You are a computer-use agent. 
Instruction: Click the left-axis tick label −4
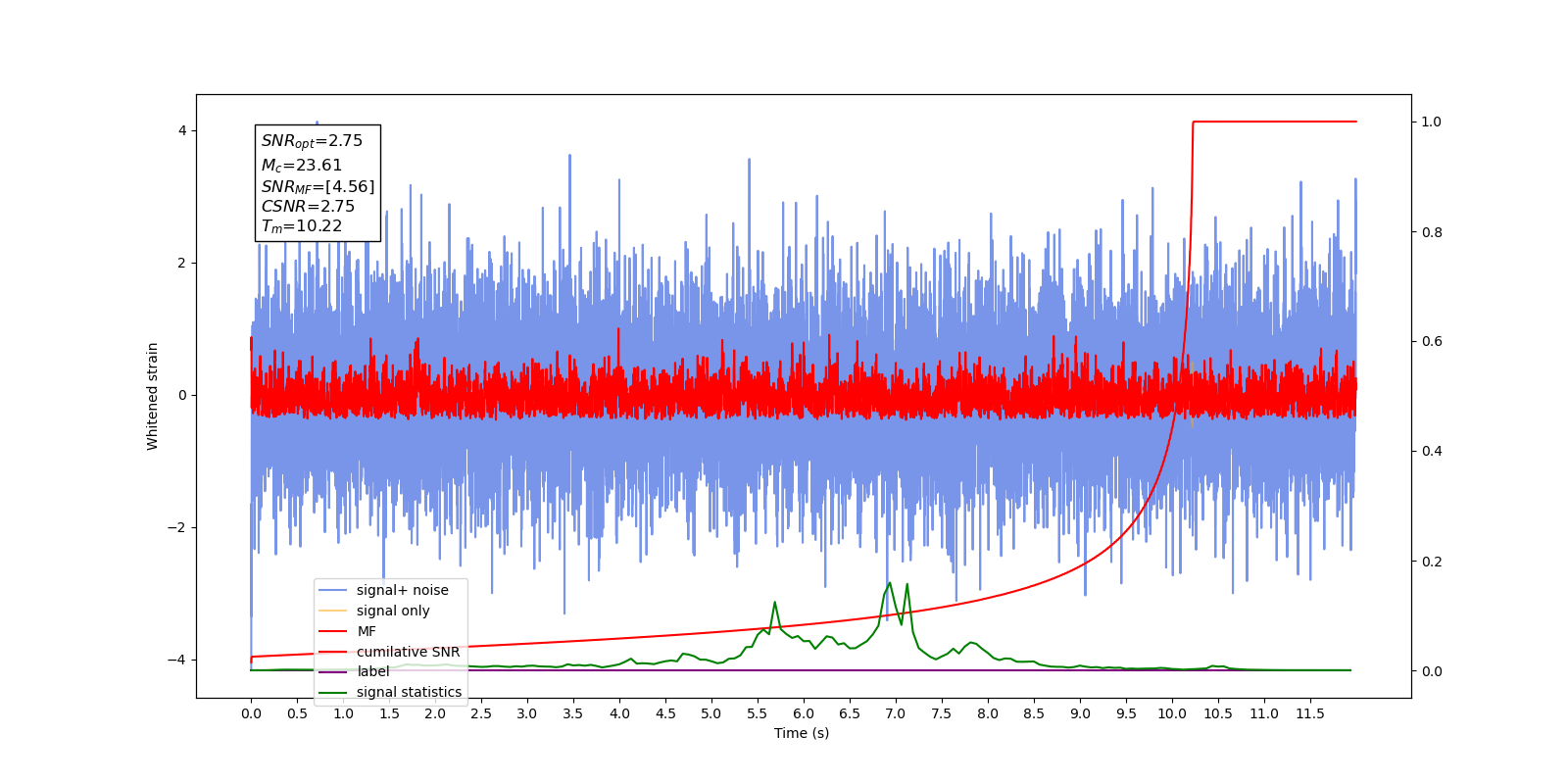click(x=176, y=660)
